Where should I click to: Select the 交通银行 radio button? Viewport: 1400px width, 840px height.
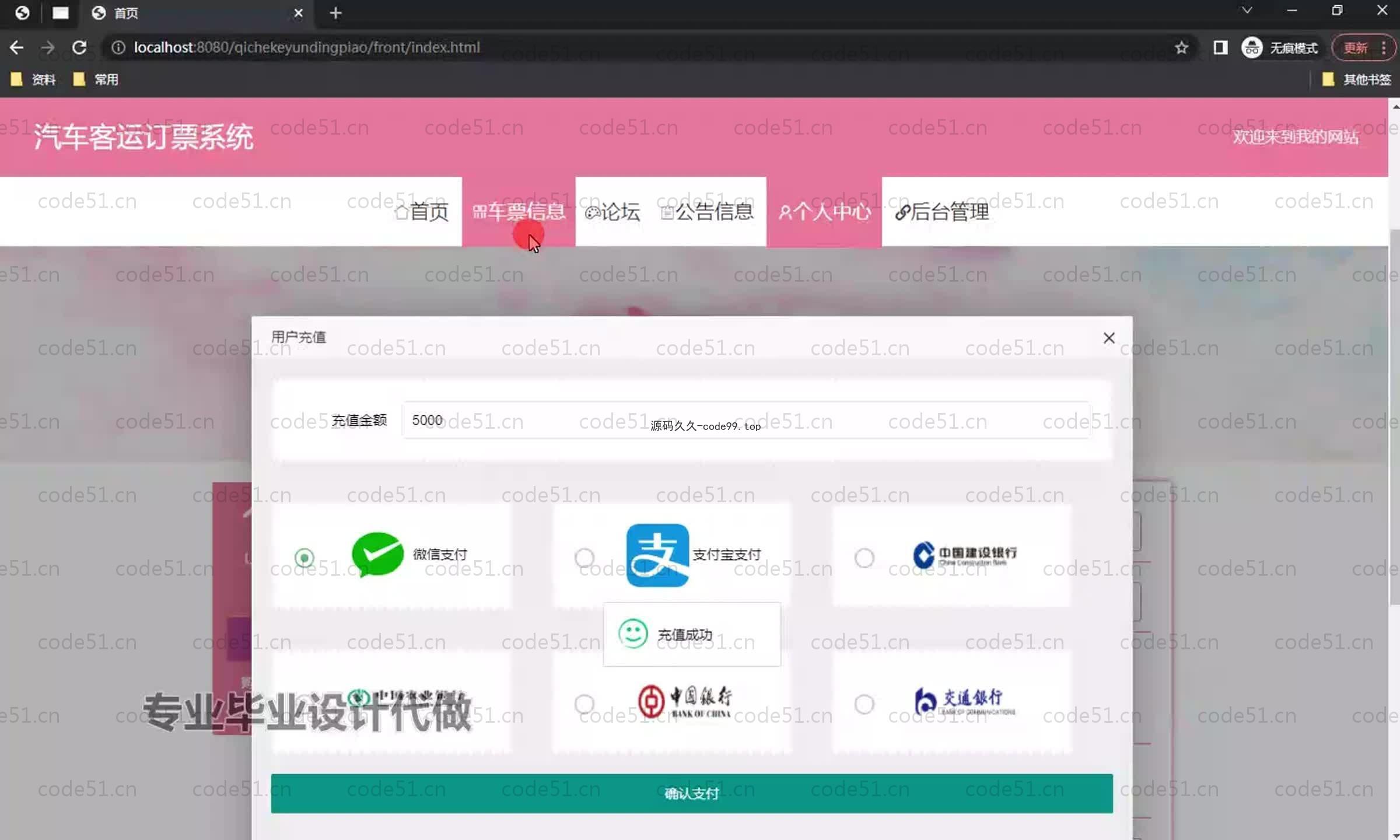[x=864, y=704]
